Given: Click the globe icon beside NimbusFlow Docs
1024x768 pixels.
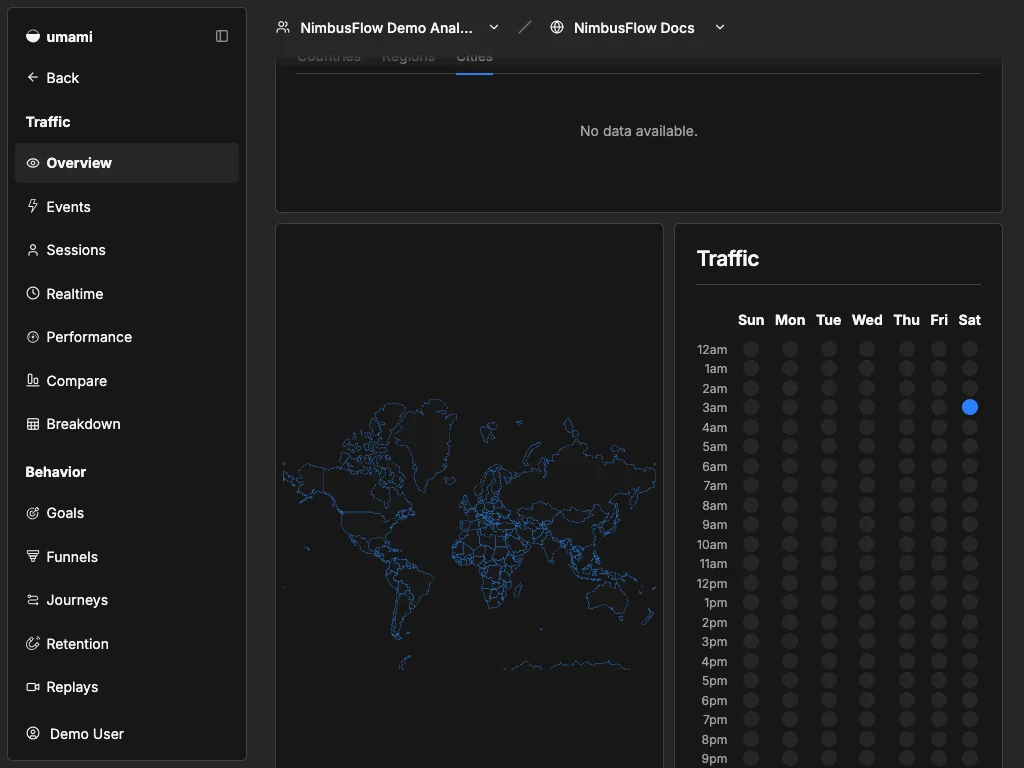Looking at the screenshot, I should point(557,27).
